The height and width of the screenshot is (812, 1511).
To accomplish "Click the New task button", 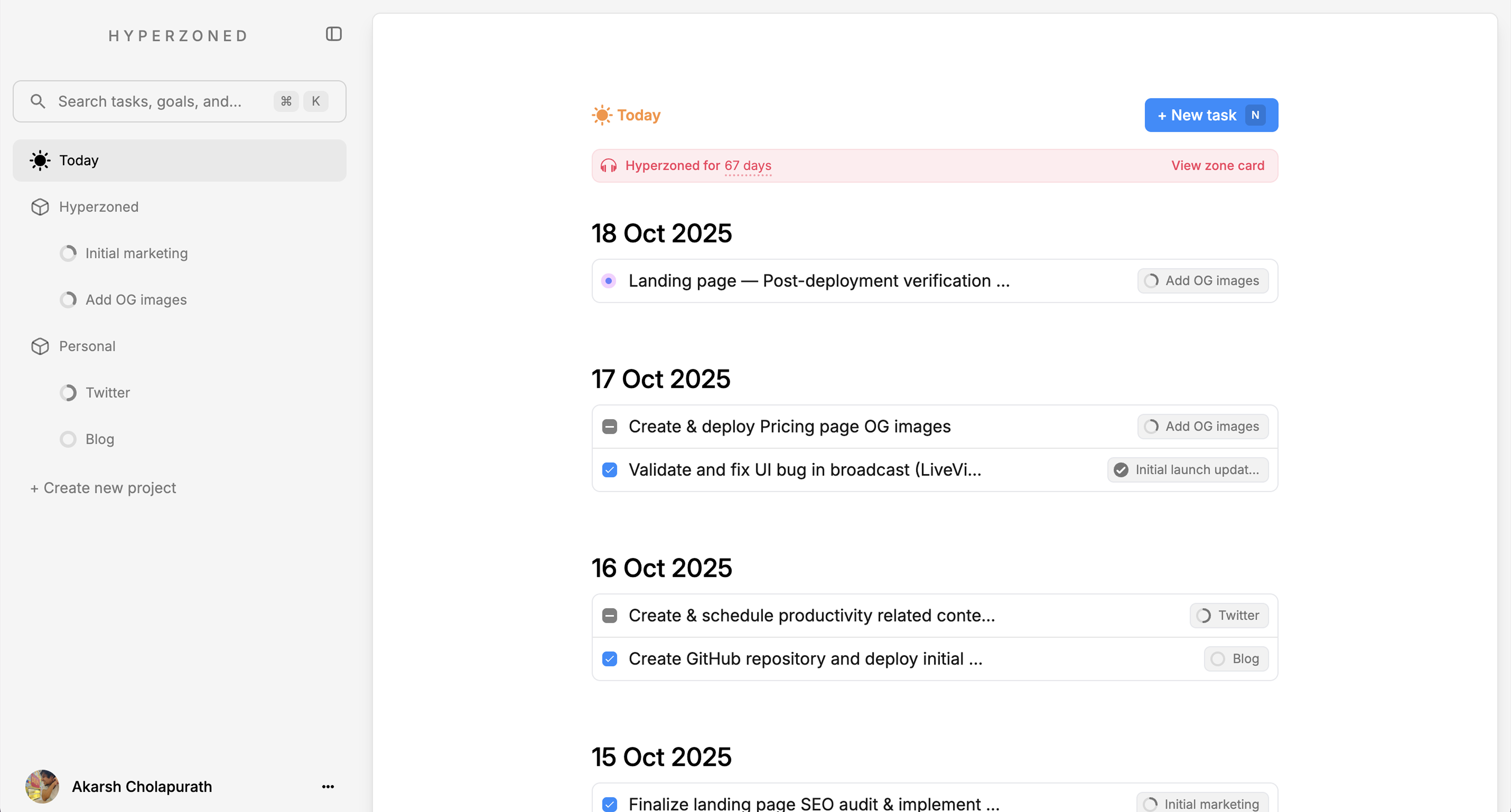I will click(1211, 116).
